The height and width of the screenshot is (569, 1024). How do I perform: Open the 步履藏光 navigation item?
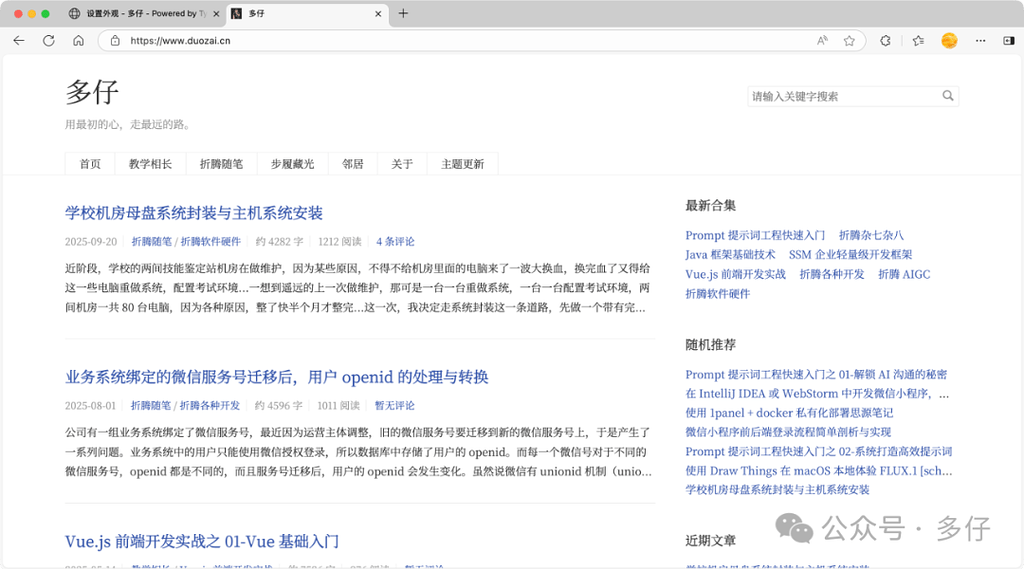[293, 164]
